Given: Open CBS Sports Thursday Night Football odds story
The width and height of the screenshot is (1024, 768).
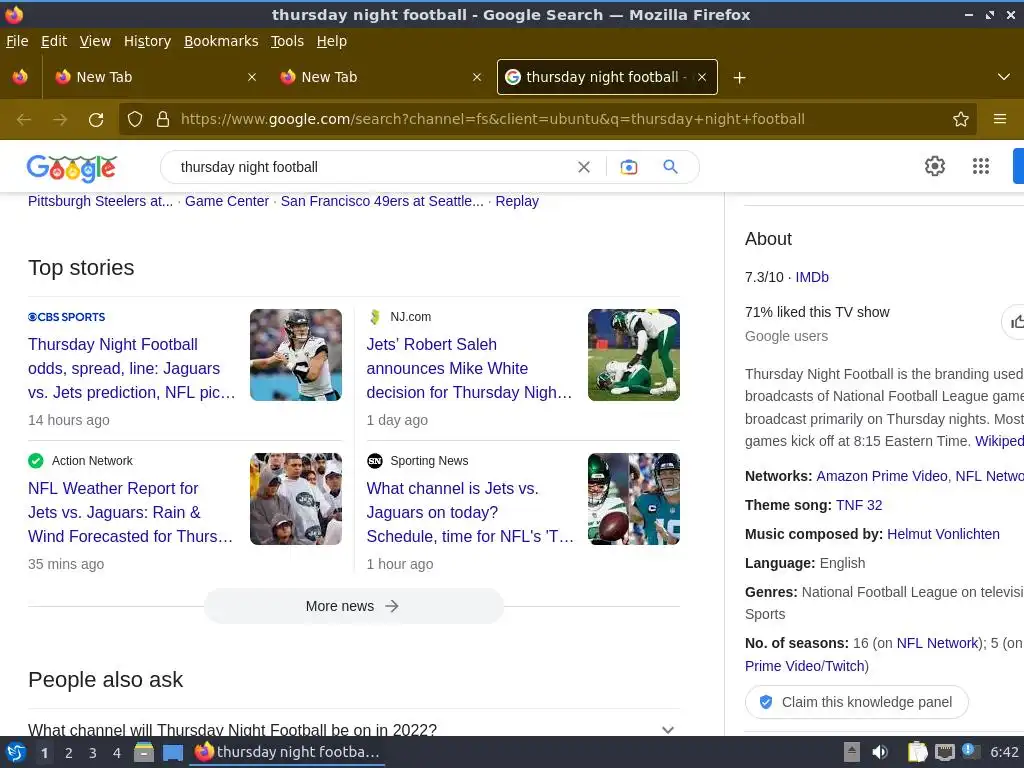Looking at the screenshot, I should click(131, 368).
